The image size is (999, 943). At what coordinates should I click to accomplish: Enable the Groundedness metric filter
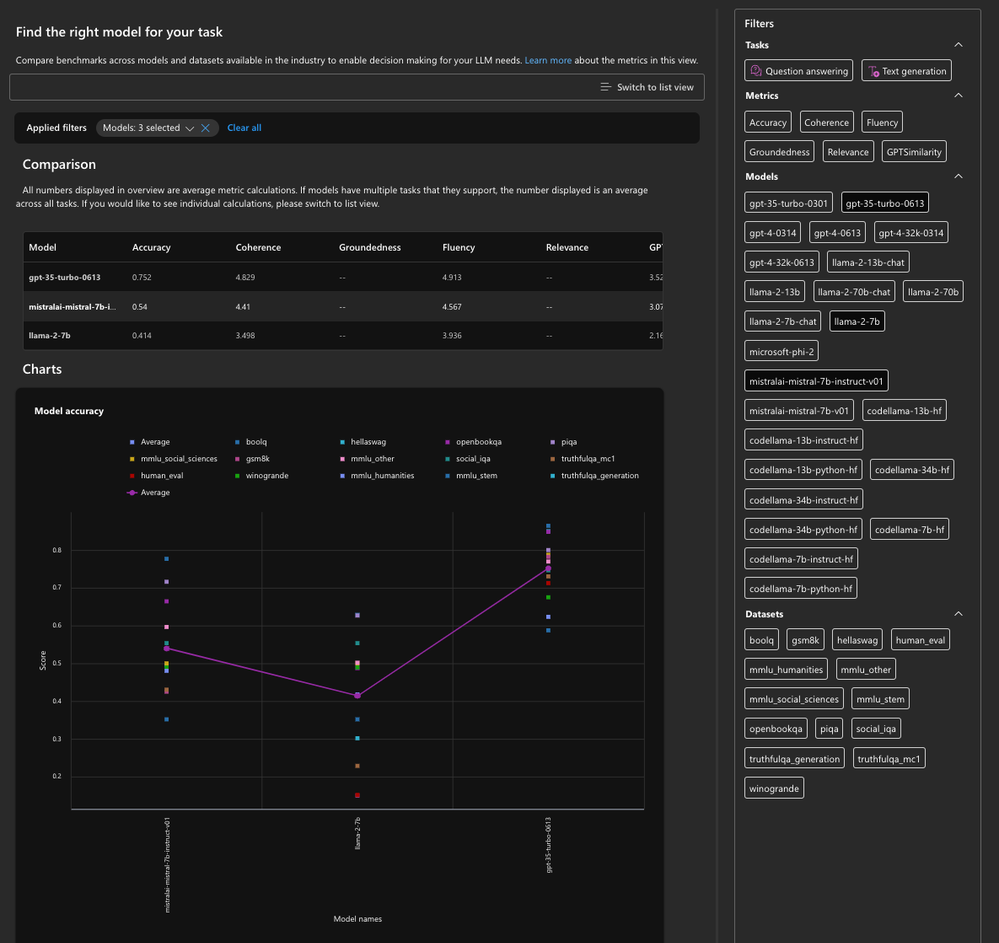pyautogui.click(x=779, y=152)
